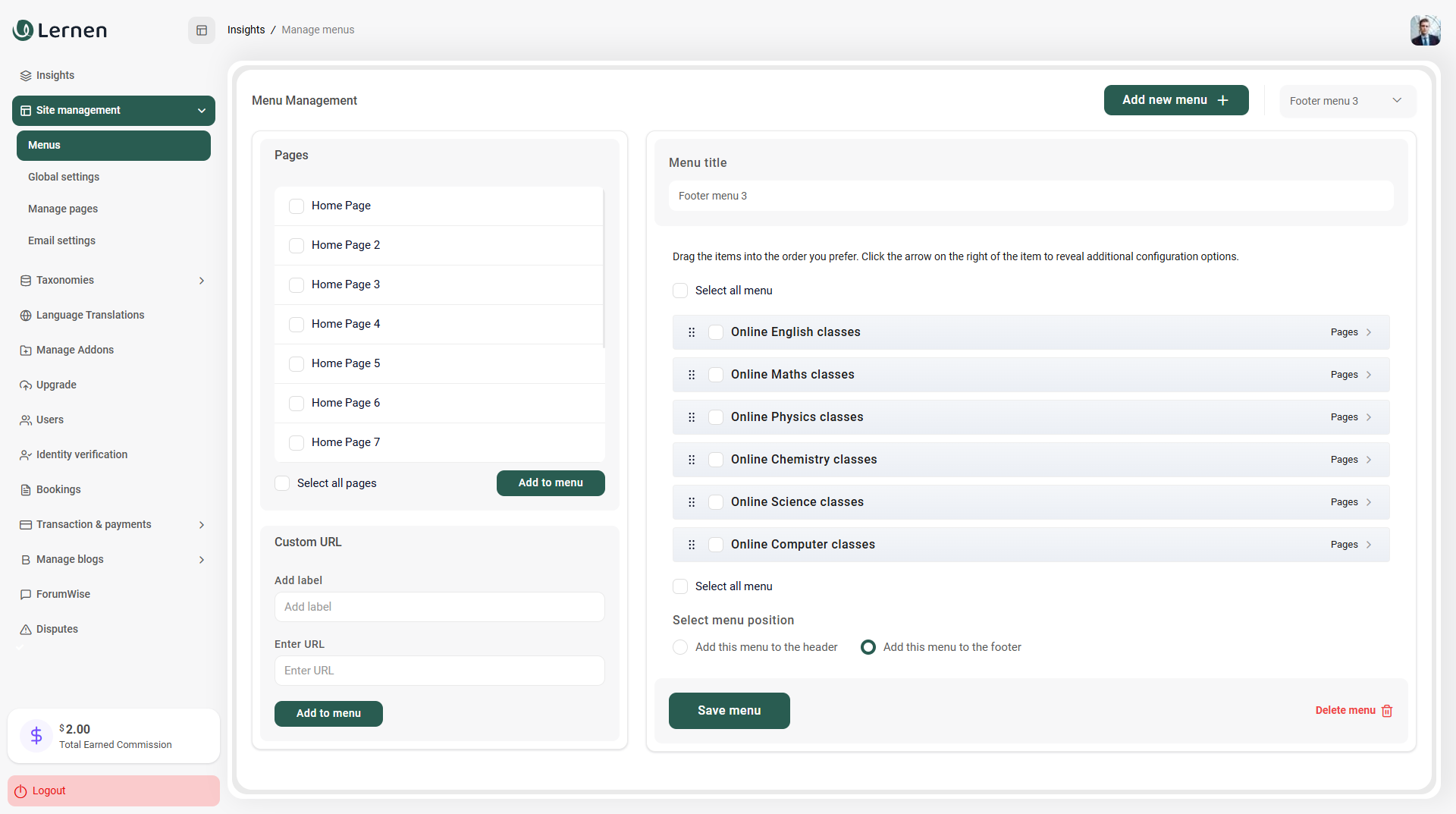This screenshot has width=1456, height=814.
Task: Expand Online Physics classes item options
Action: click(x=1368, y=417)
